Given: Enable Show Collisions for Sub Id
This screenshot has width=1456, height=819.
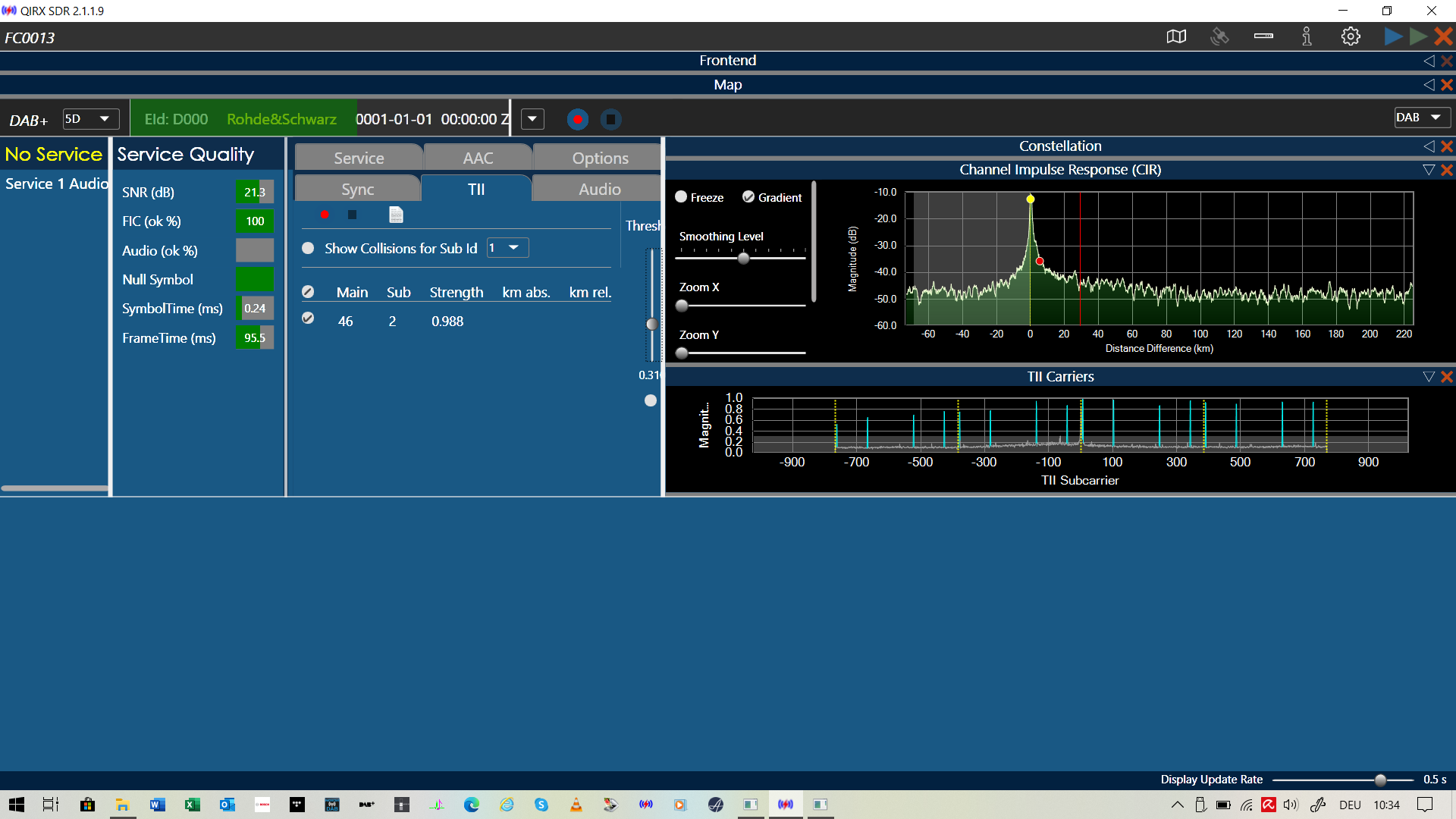Looking at the screenshot, I should pyautogui.click(x=308, y=248).
